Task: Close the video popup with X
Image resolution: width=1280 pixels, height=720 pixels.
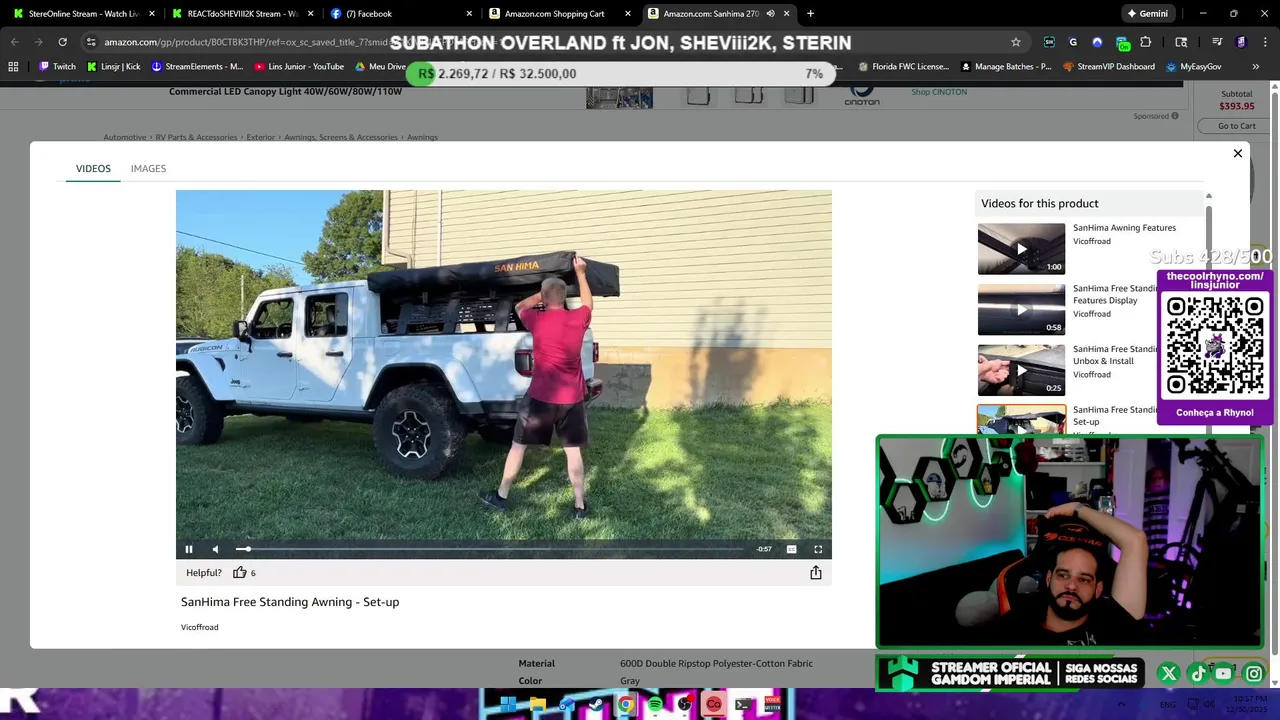Action: 1238,154
